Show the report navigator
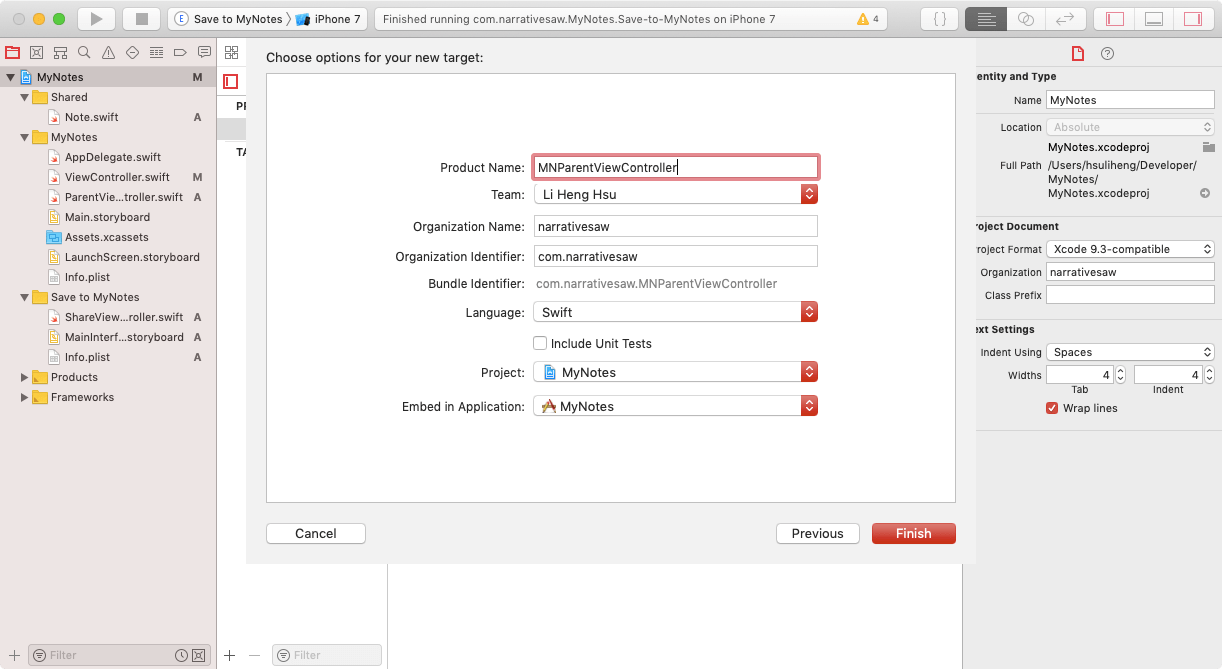1222x669 pixels. point(204,52)
